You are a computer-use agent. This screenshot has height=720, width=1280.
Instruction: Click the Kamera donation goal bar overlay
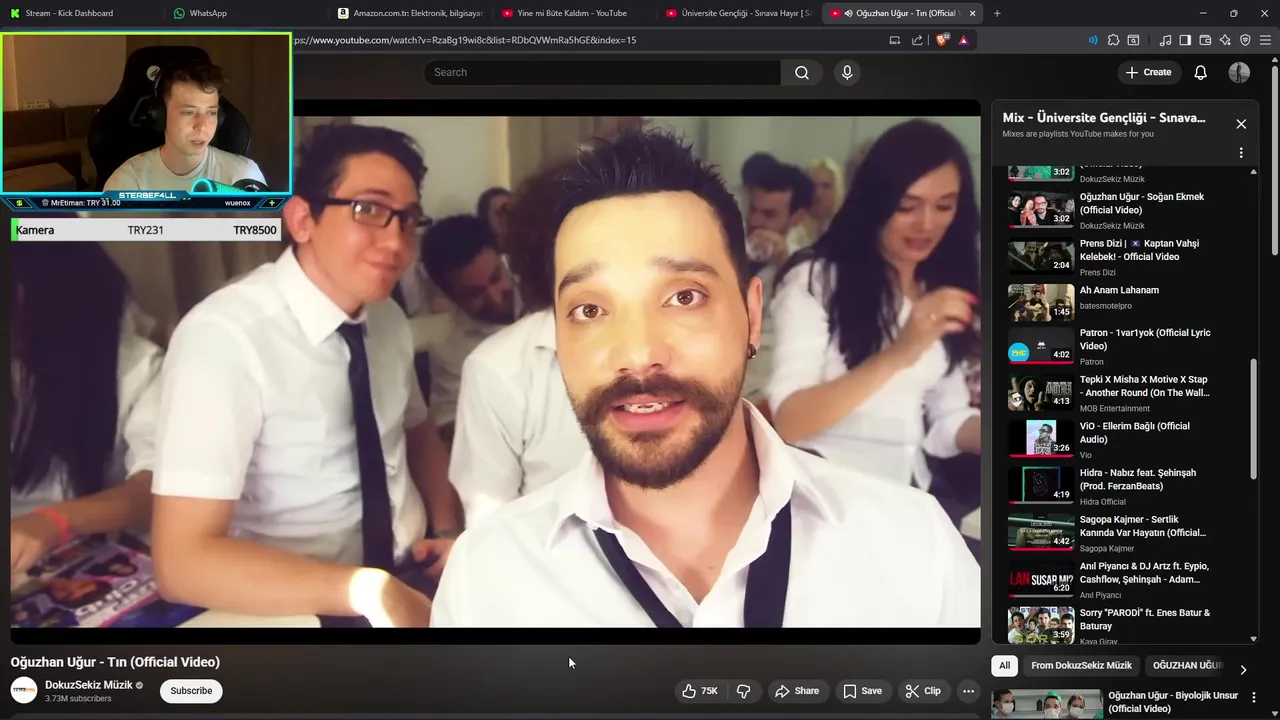[145, 230]
